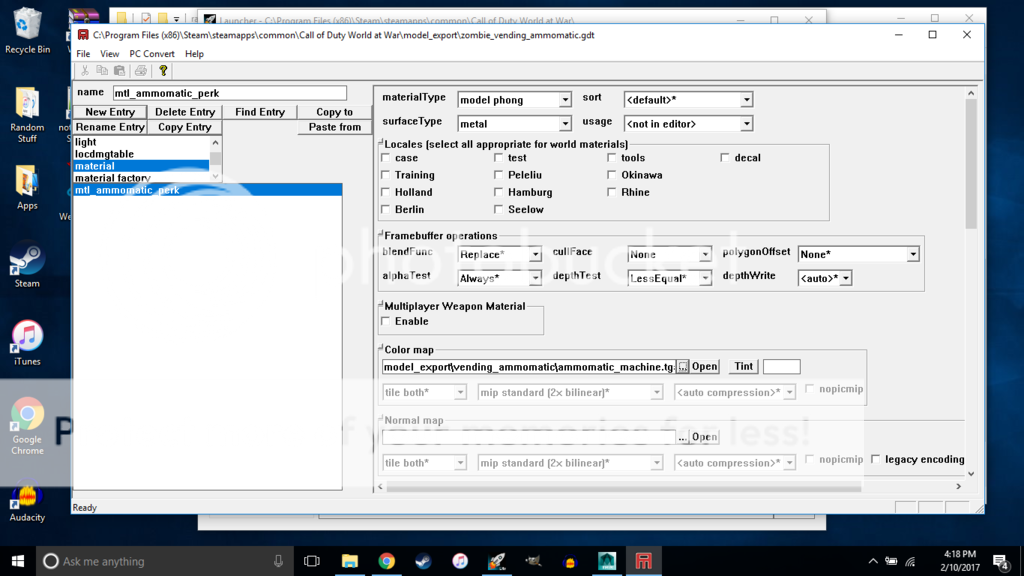Select the iTunes desktop shortcut
The width and height of the screenshot is (1024, 576).
(27, 343)
